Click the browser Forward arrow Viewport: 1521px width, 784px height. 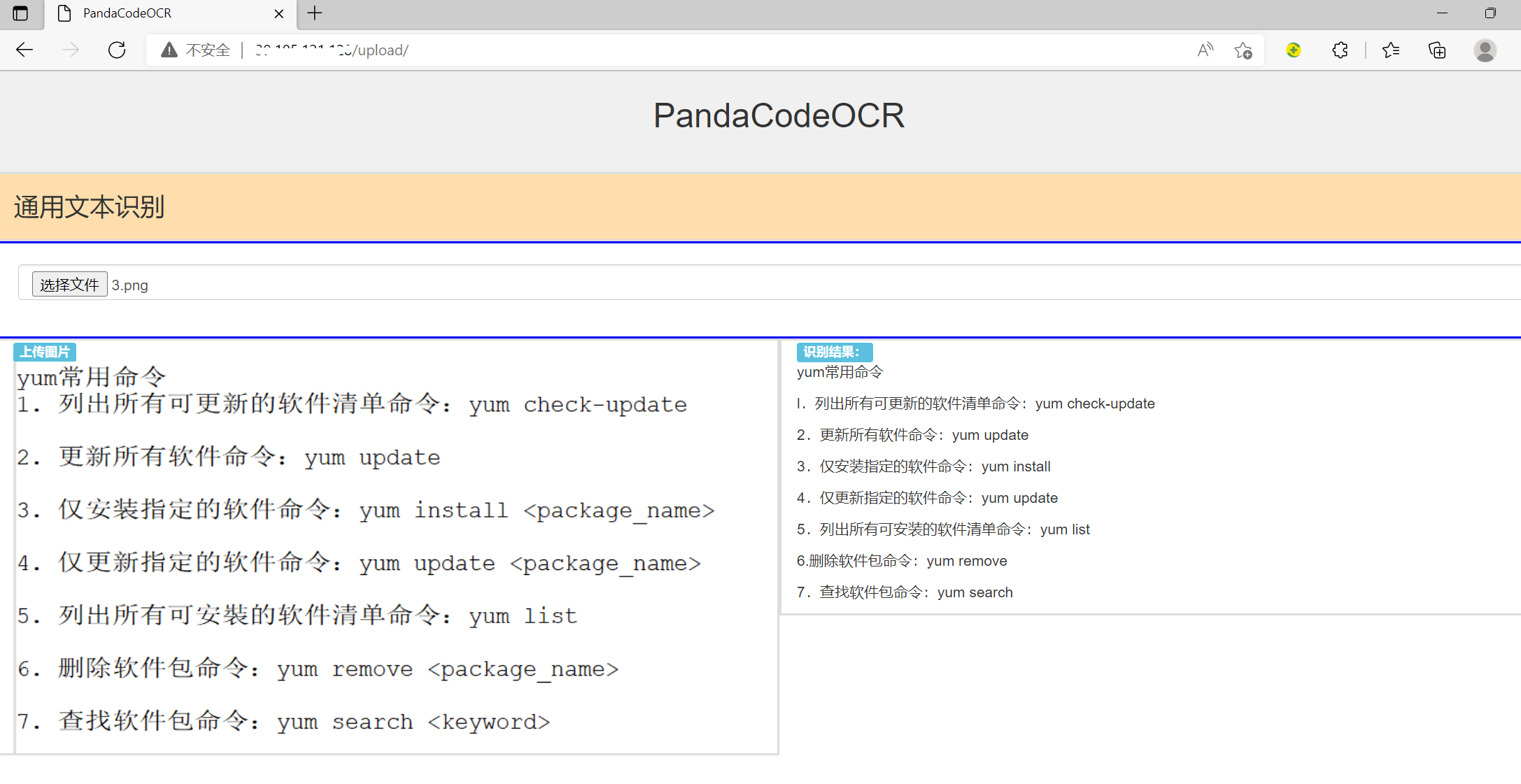[71, 50]
